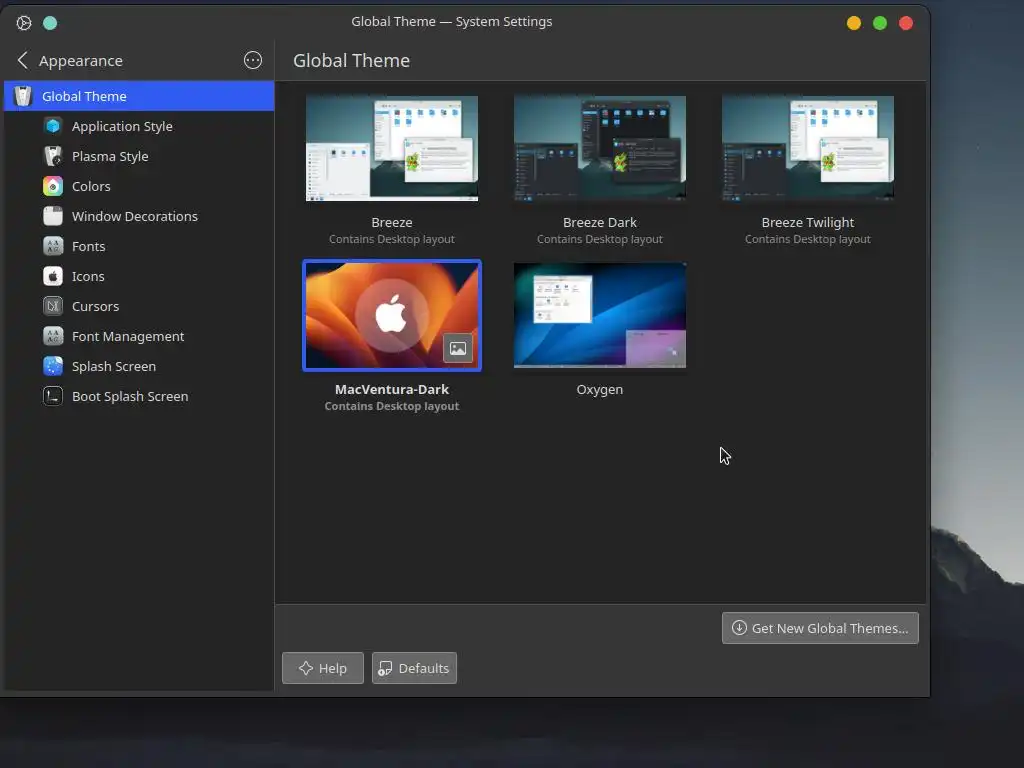
Task: Click the Get New Global Themes button
Action: coord(820,628)
